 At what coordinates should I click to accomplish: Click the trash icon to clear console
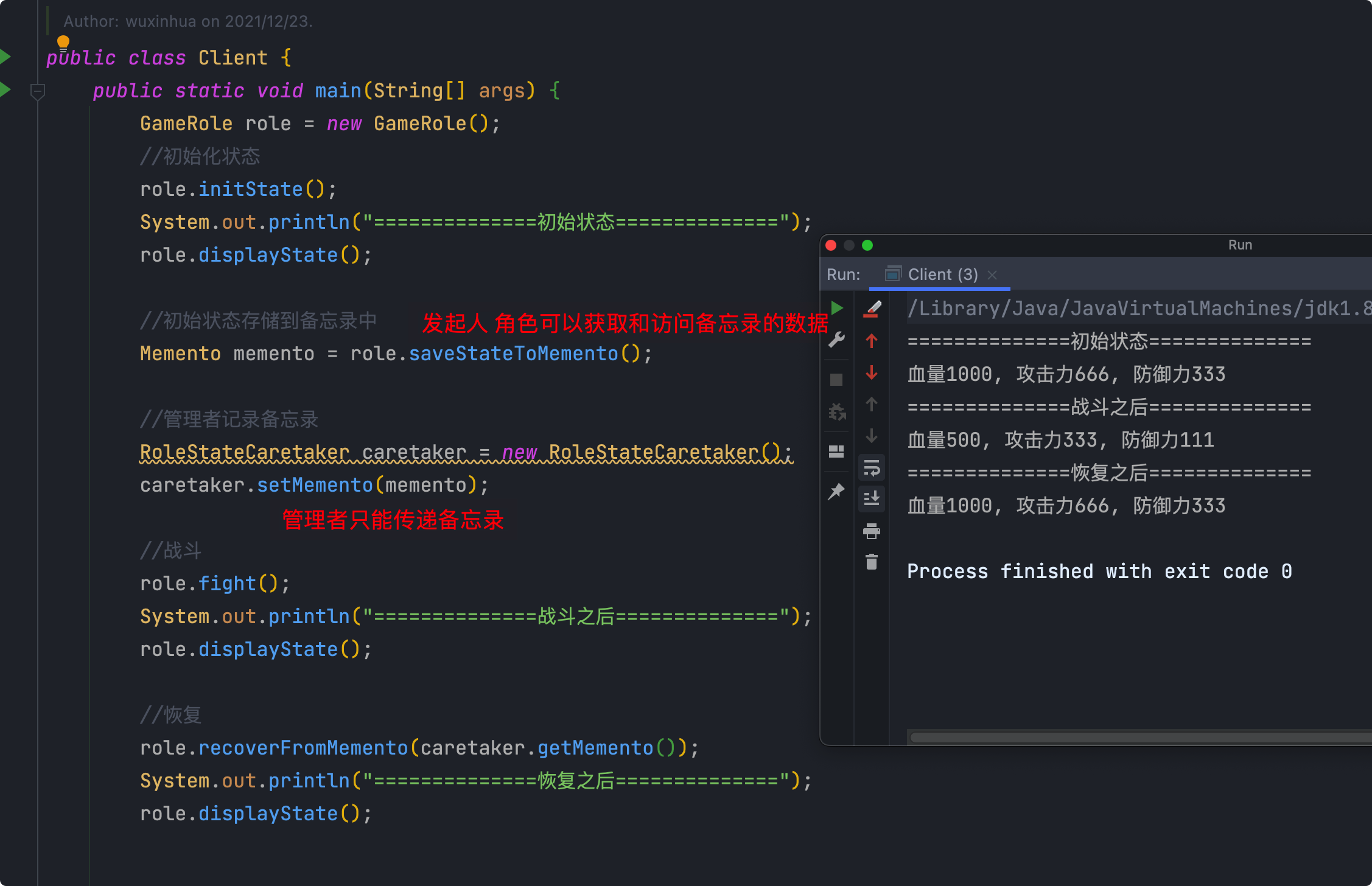click(872, 562)
